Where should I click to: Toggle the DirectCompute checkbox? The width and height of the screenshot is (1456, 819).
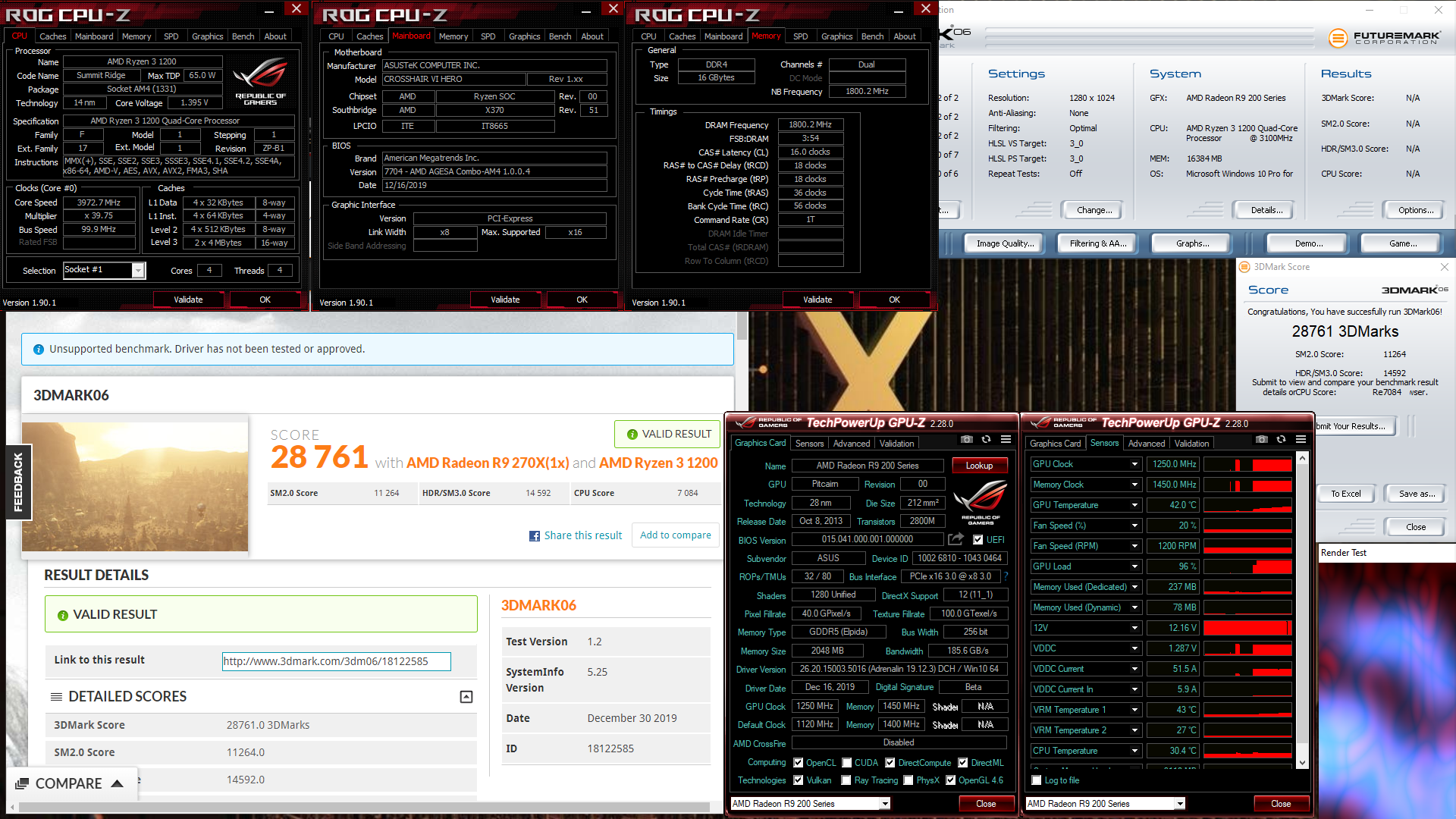(890, 763)
